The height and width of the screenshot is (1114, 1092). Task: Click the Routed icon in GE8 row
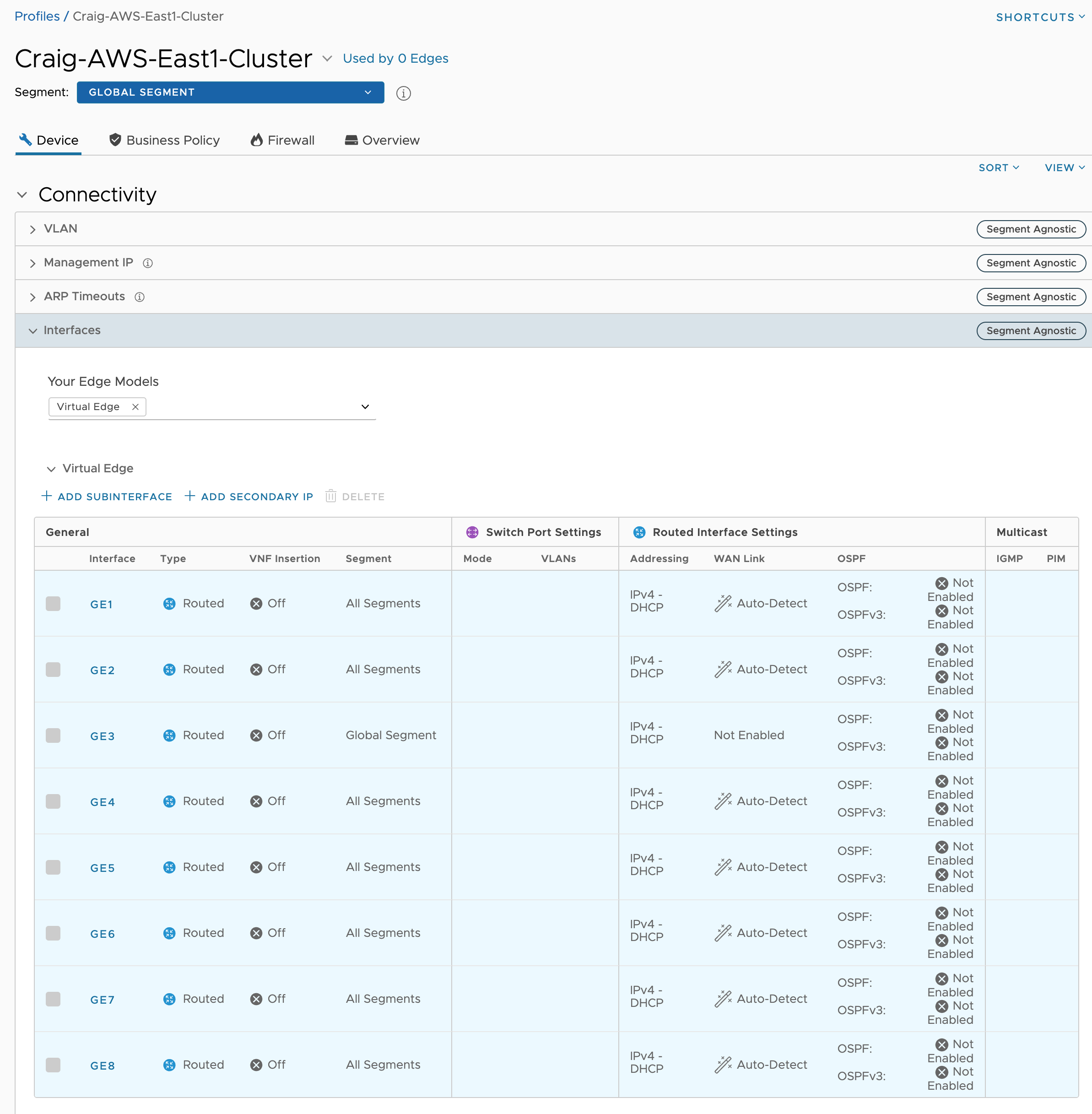(x=169, y=1065)
